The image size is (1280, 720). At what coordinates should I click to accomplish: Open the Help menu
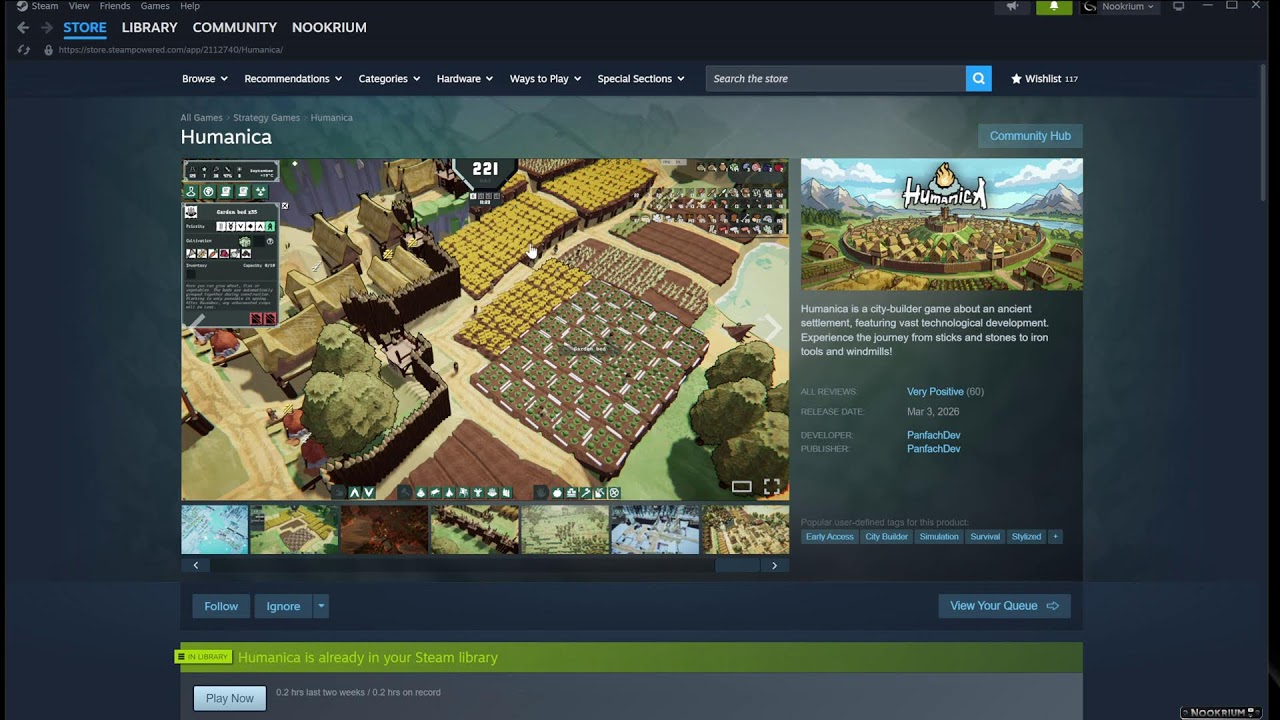pos(190,6)
